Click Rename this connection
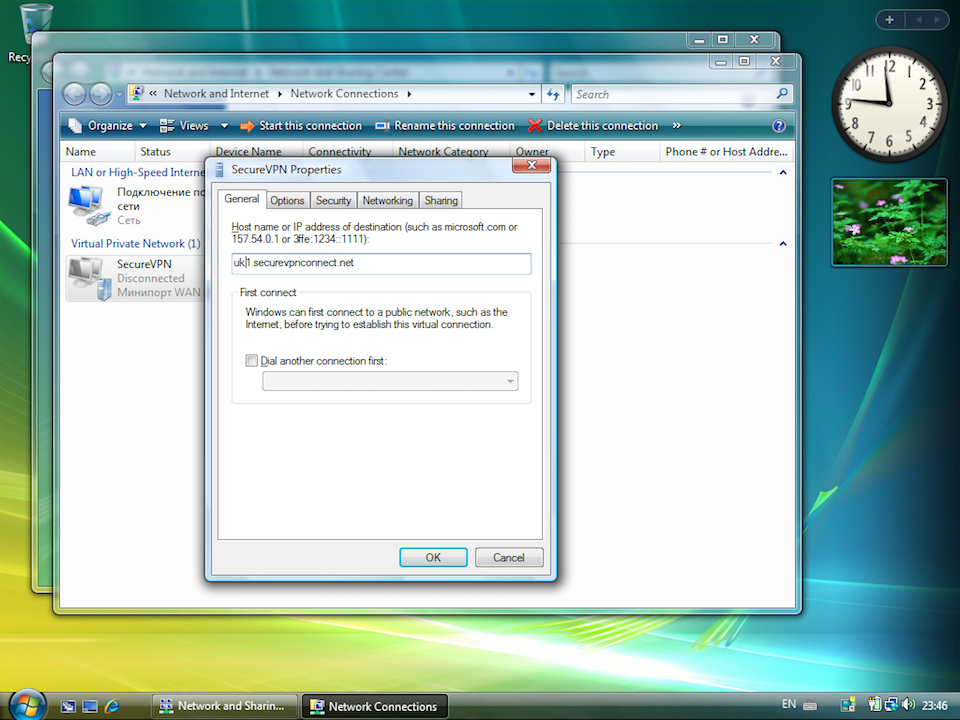Screen dimensions: 960x720 pos(445,126)
